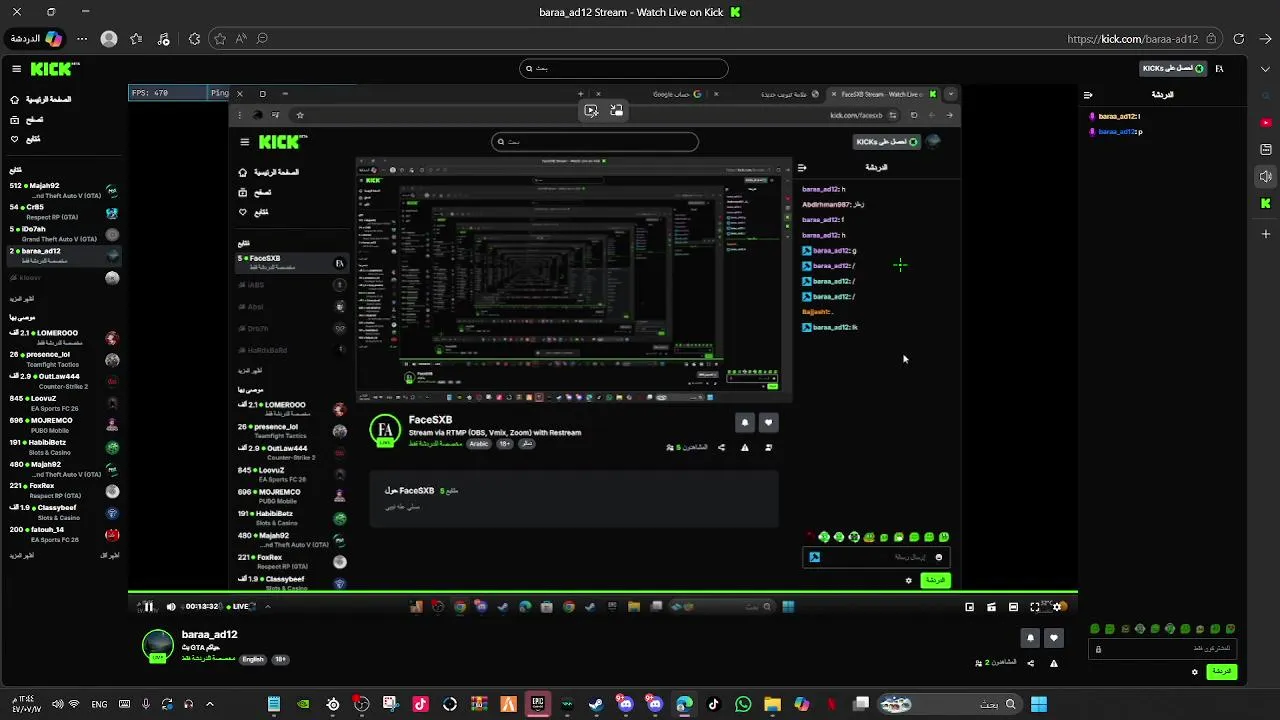Screen dimensions: 1280x720
Task: Go to Kick home sidebar item
Action: 41,100
